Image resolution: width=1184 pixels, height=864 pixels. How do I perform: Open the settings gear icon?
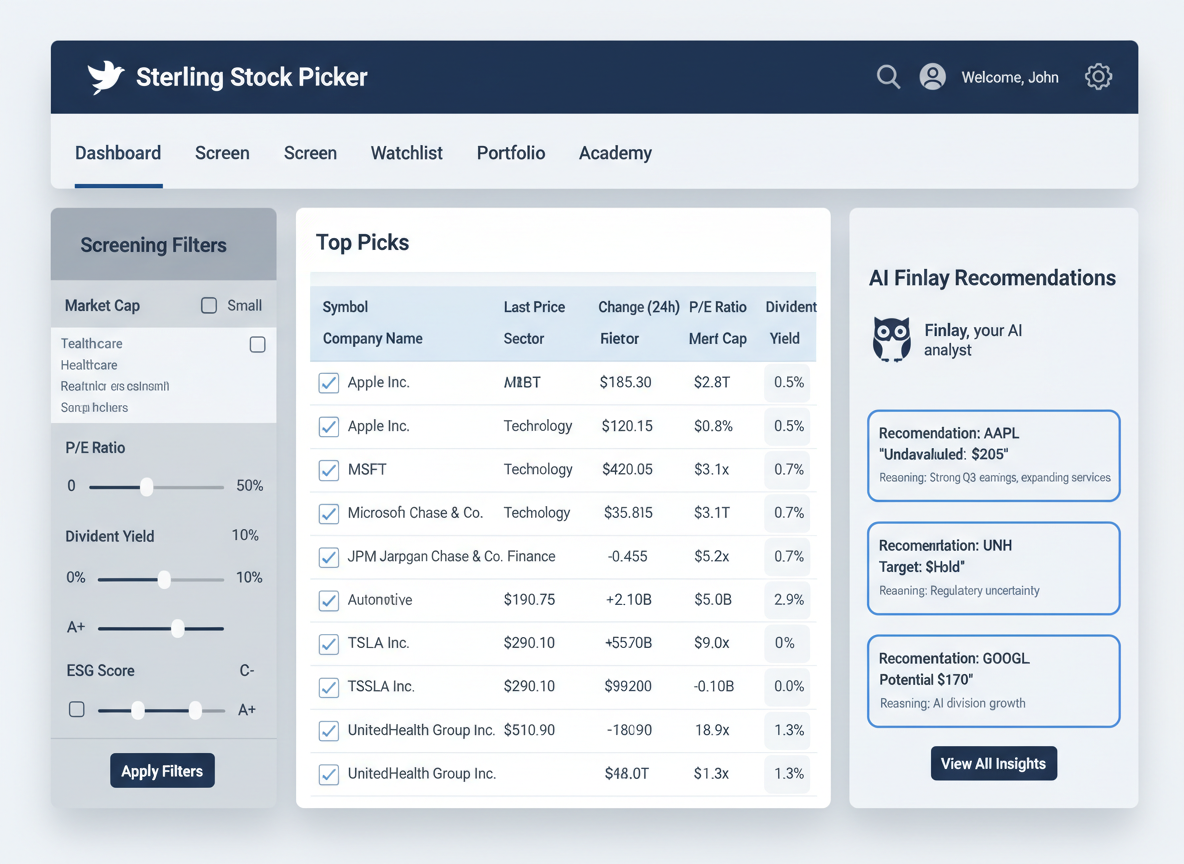tap(1098, 76)
